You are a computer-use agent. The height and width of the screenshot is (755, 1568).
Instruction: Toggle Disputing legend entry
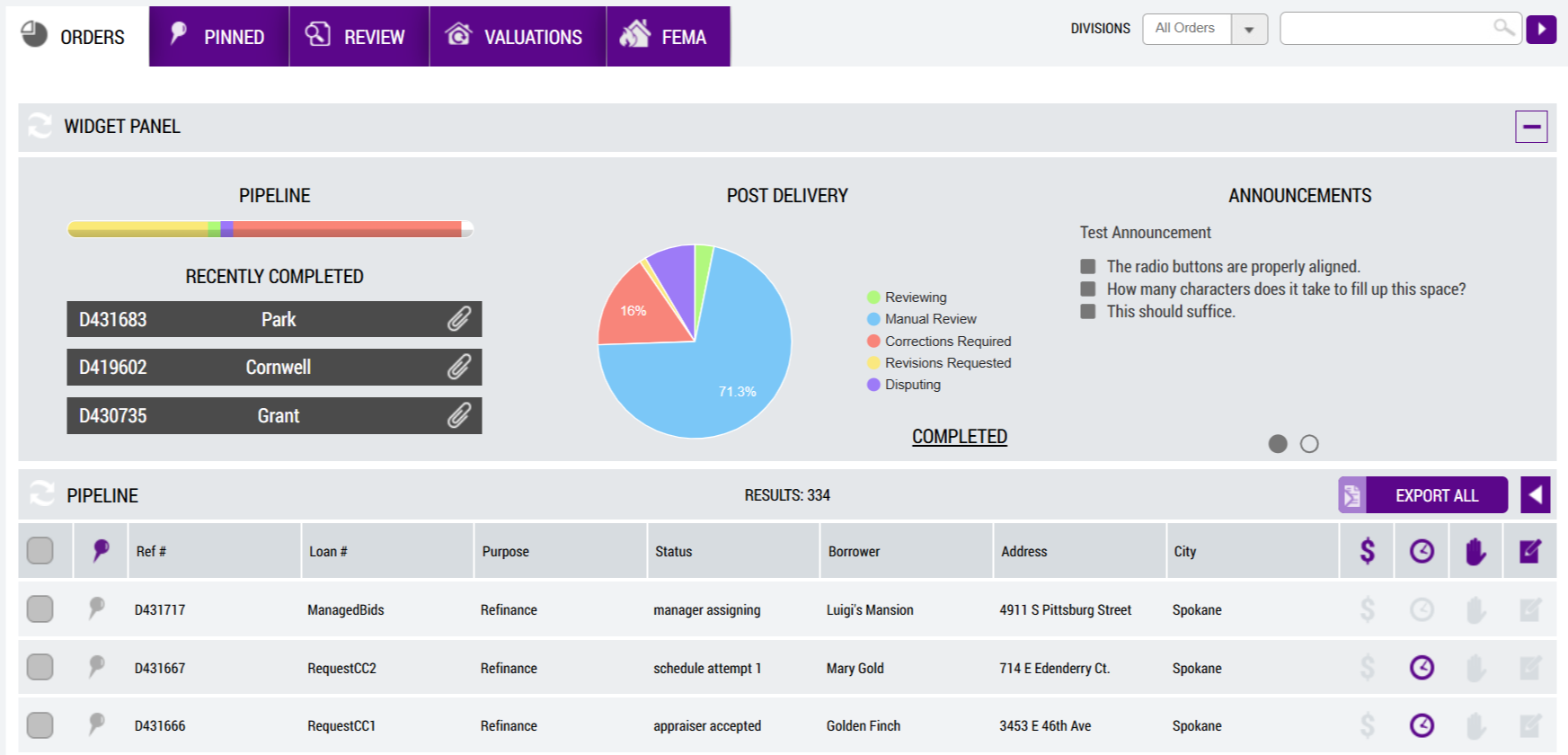click(x=904, y=384)
